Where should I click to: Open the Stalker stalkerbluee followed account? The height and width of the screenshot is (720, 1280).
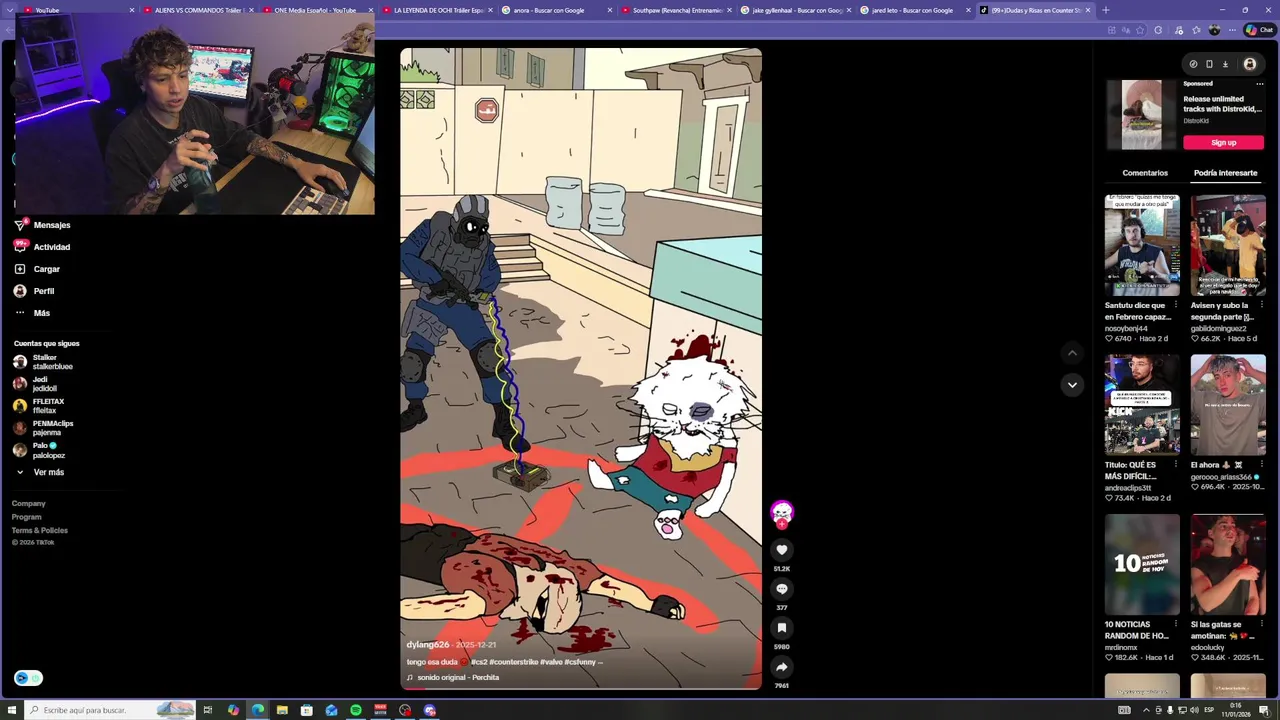click(42, 362)
